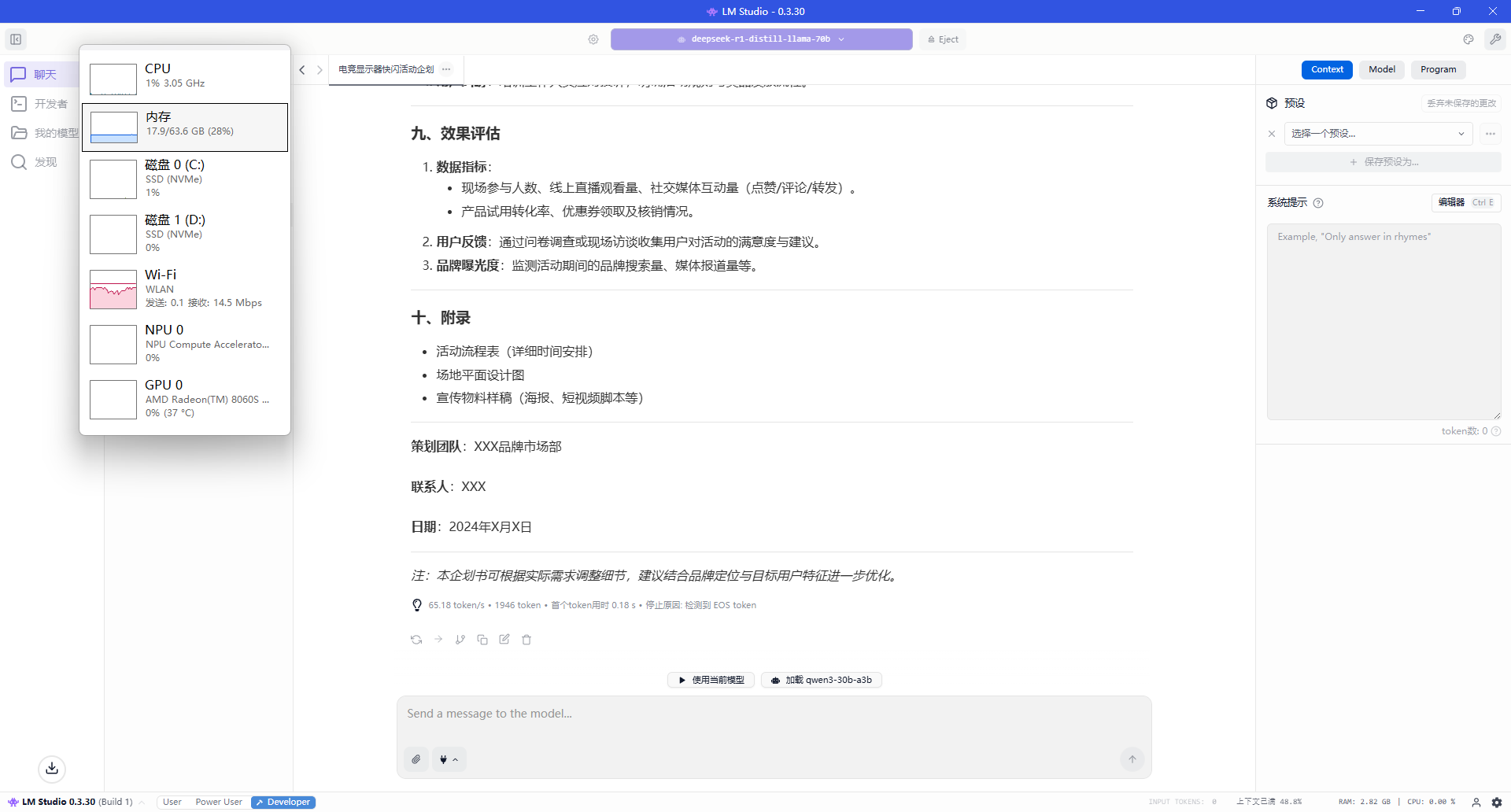Delete the message using trash icon
1511x812 pixels.
tap(526, 640)
